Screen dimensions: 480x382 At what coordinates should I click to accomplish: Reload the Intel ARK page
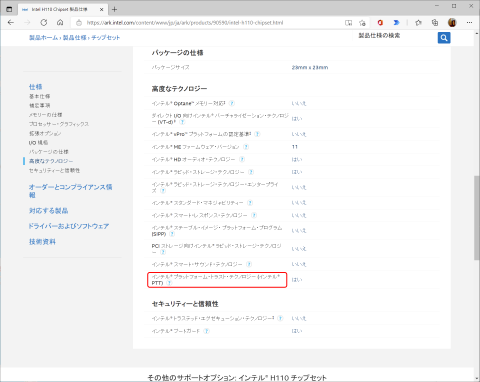[44, 23]
